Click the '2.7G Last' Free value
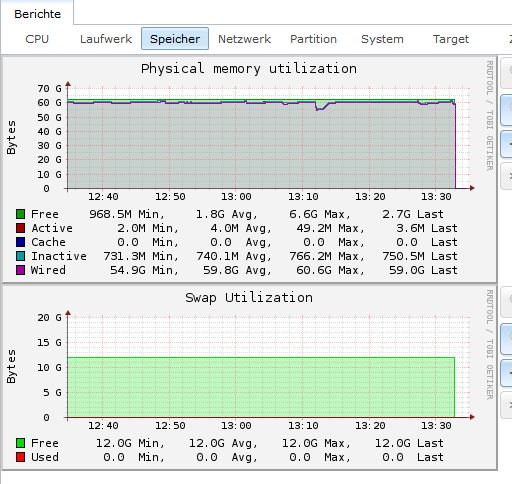The image size is (512, 484). tap(413, 214)
